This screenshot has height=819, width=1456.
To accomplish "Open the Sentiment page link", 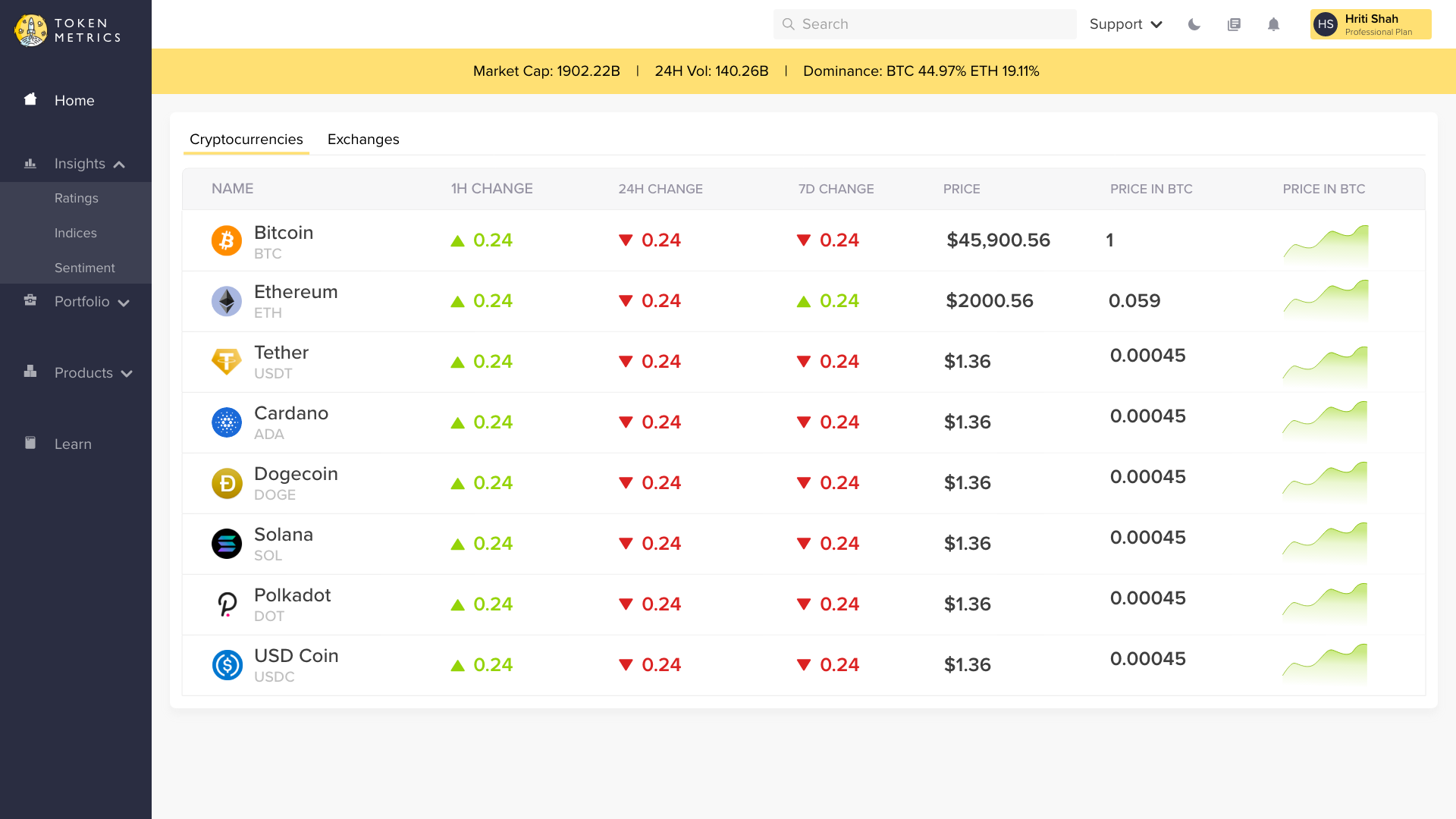I will point(85,268).
